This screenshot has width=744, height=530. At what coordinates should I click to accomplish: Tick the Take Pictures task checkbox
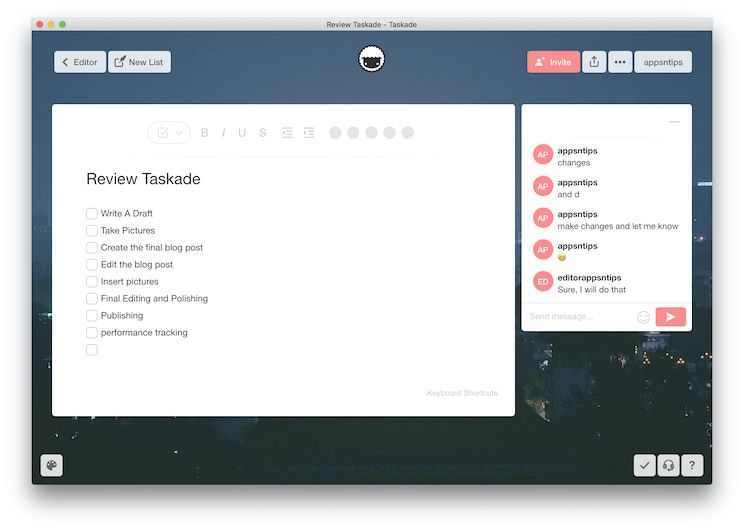pyautogui.click(x=92, y=231)
